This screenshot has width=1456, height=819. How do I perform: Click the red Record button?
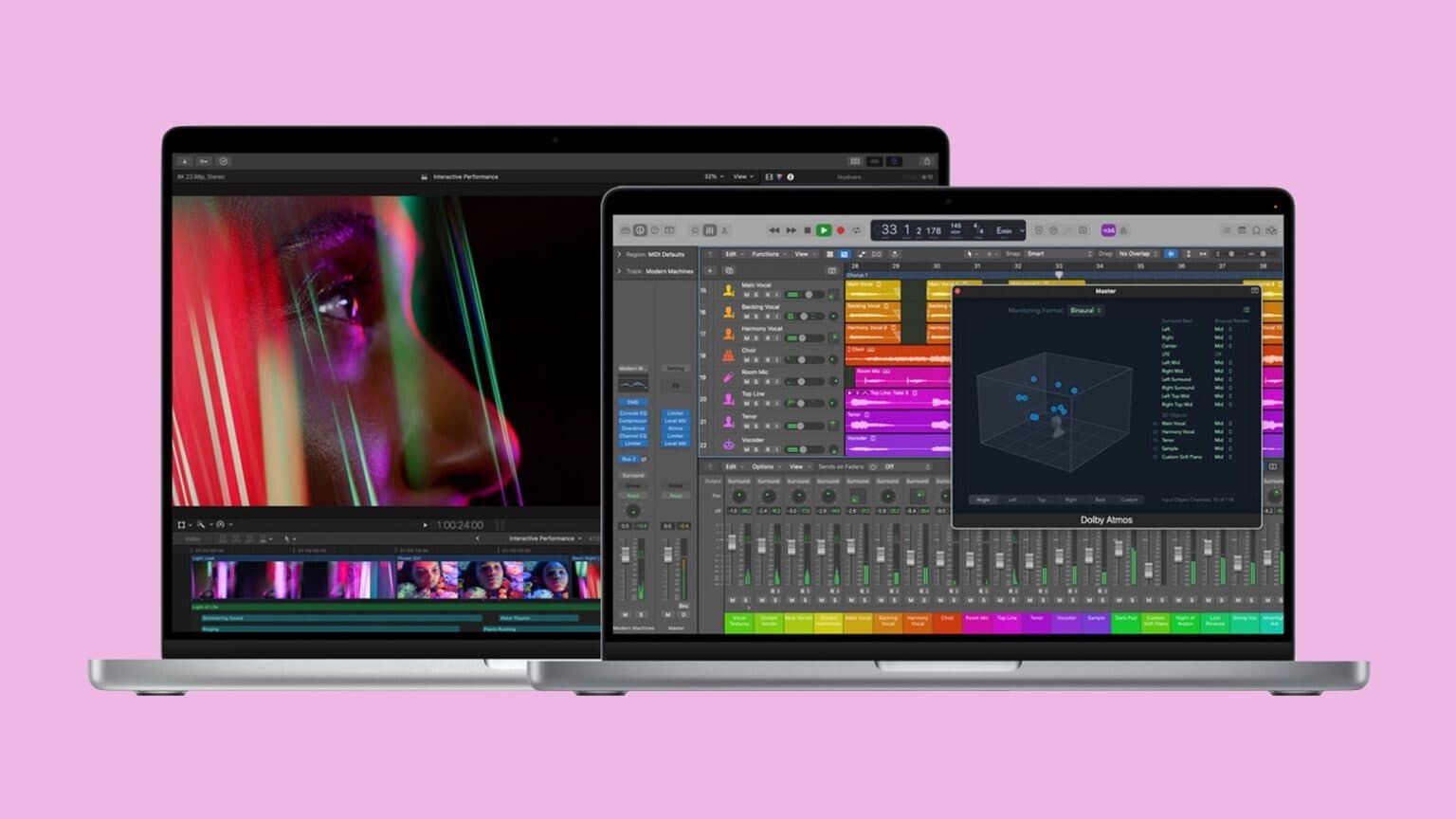(x=840, y=230)
